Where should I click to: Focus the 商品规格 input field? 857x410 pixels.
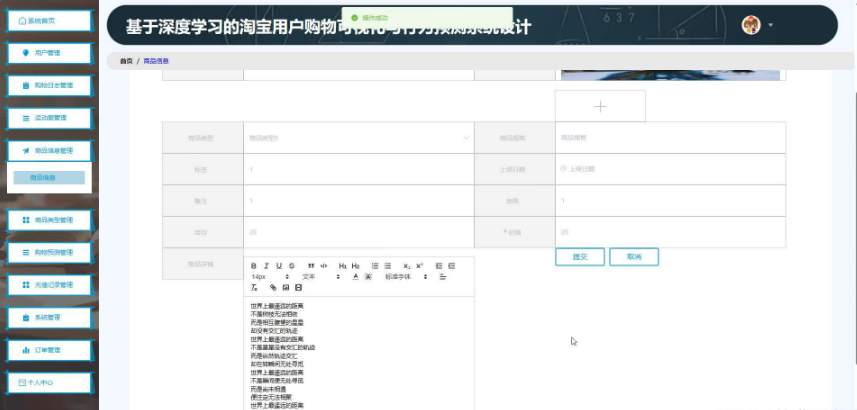coord(671,138)
